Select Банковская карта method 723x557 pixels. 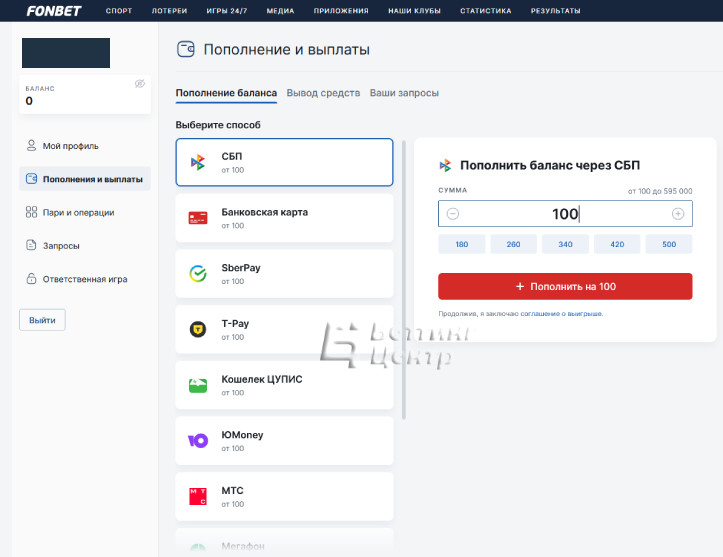click(x=284, y=218)
